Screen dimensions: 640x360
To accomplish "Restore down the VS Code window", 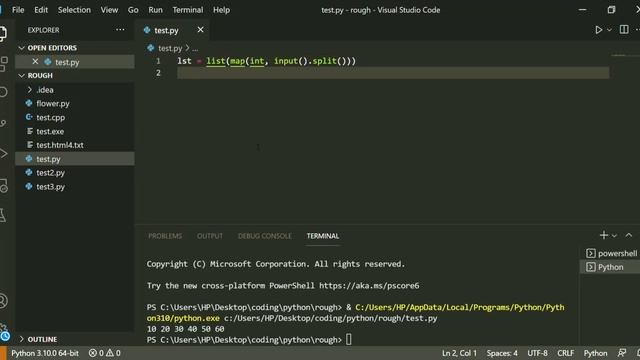I will [x=611, y=10].
